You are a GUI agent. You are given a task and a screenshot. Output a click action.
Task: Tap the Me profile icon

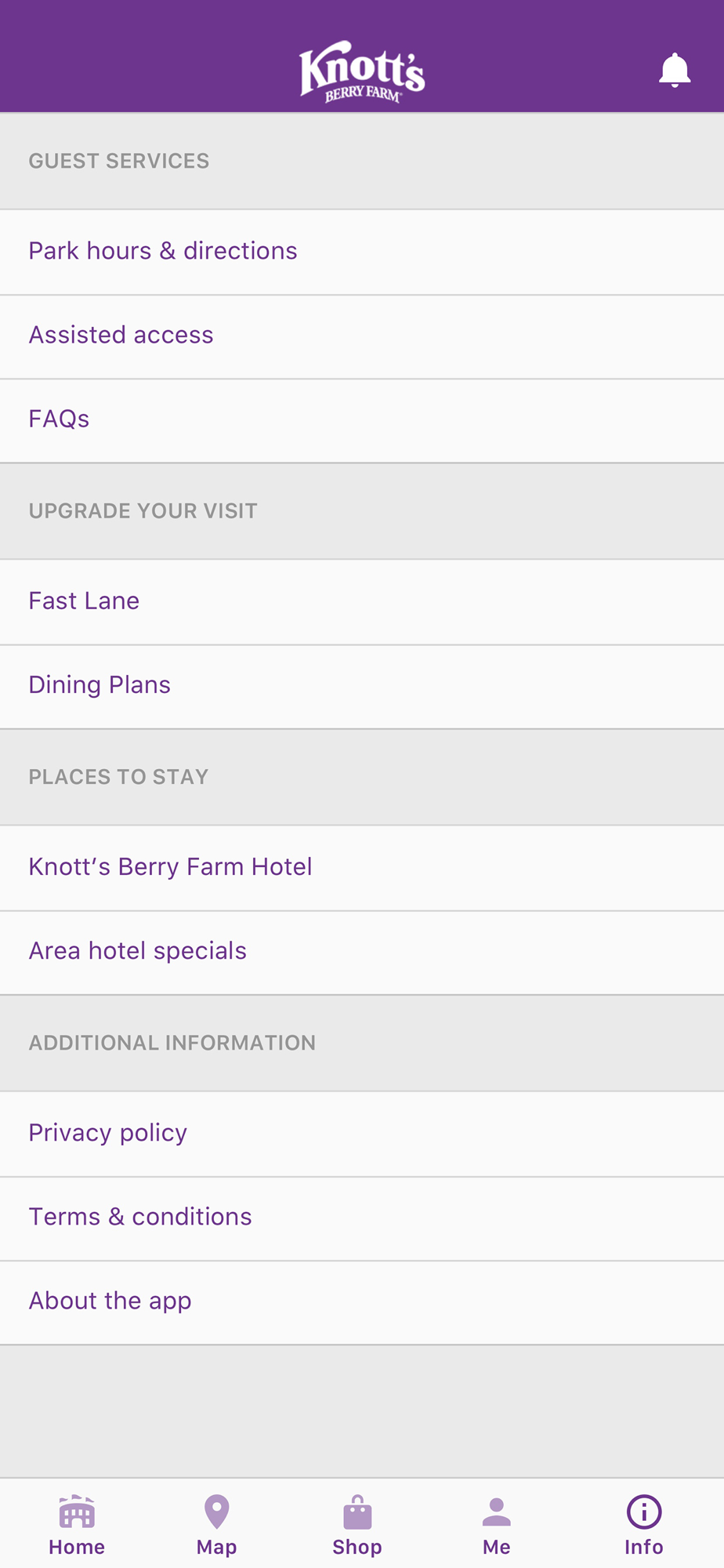click(497, 1512)
